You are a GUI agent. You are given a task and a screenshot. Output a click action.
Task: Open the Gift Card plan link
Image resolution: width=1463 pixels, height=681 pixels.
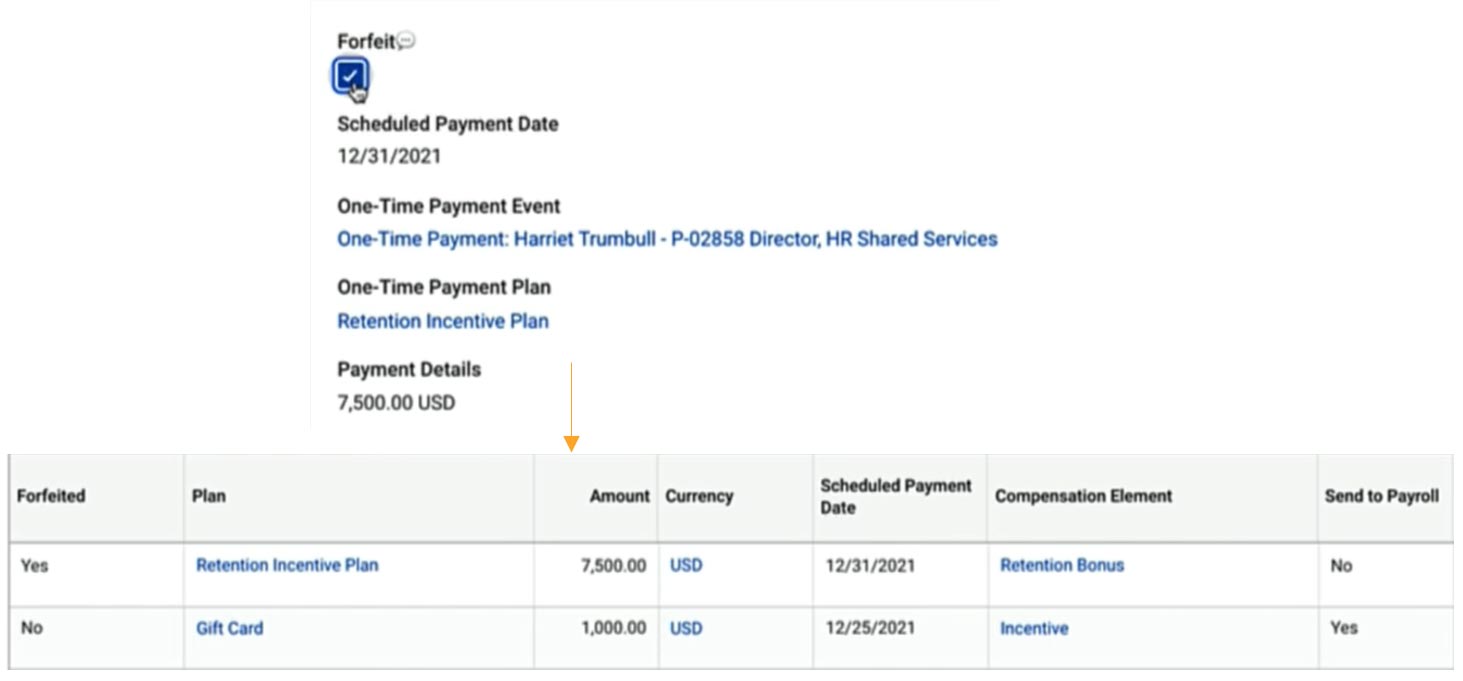point(229,628)
